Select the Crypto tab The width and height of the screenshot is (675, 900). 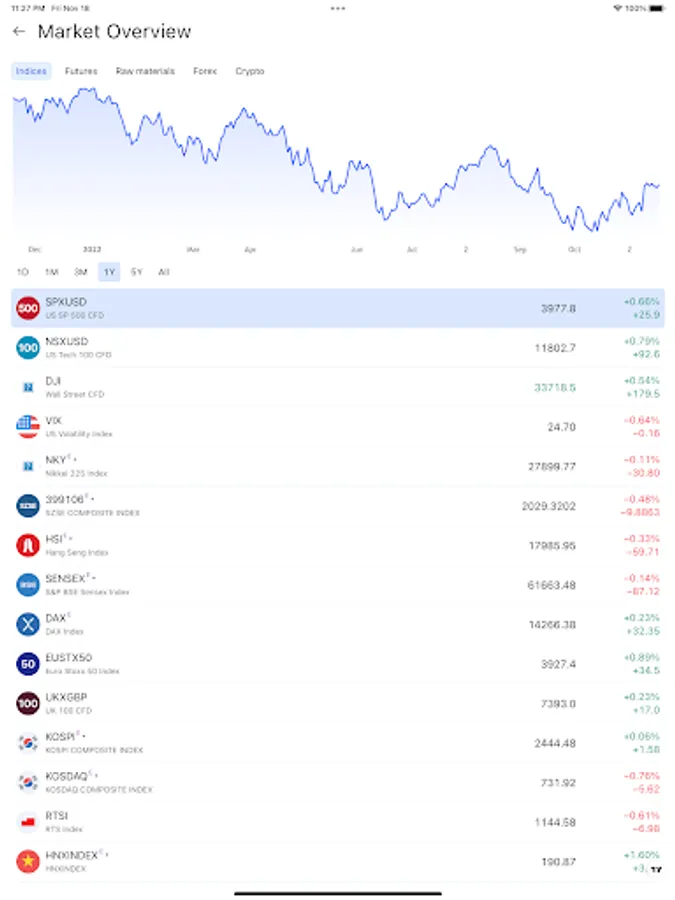(x=250, y=71)
